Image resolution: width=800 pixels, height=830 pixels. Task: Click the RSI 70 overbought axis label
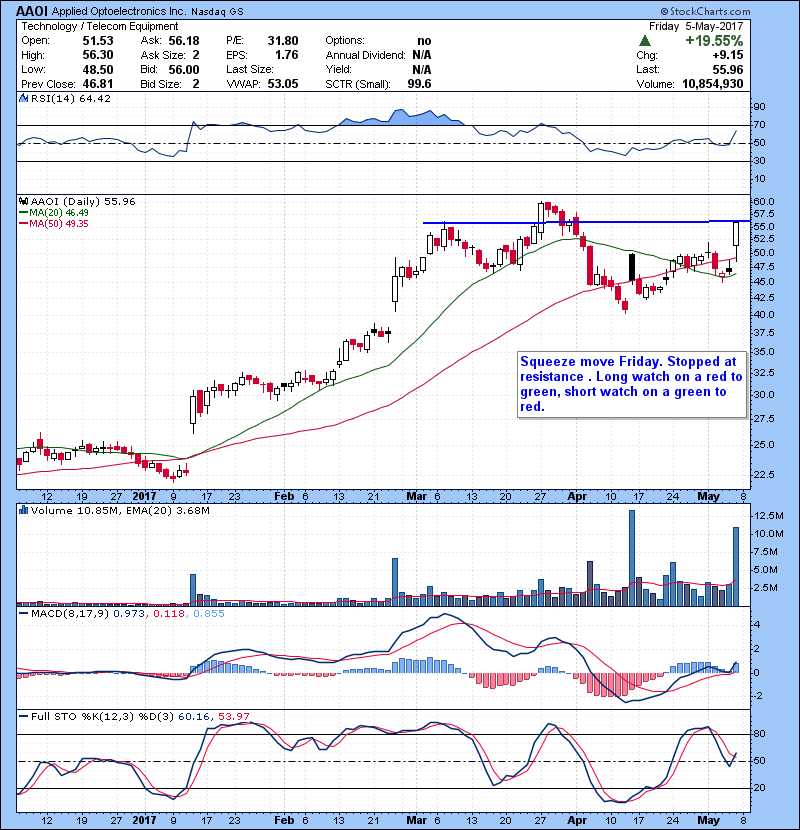pyautogui.click(x=759, y=125)
